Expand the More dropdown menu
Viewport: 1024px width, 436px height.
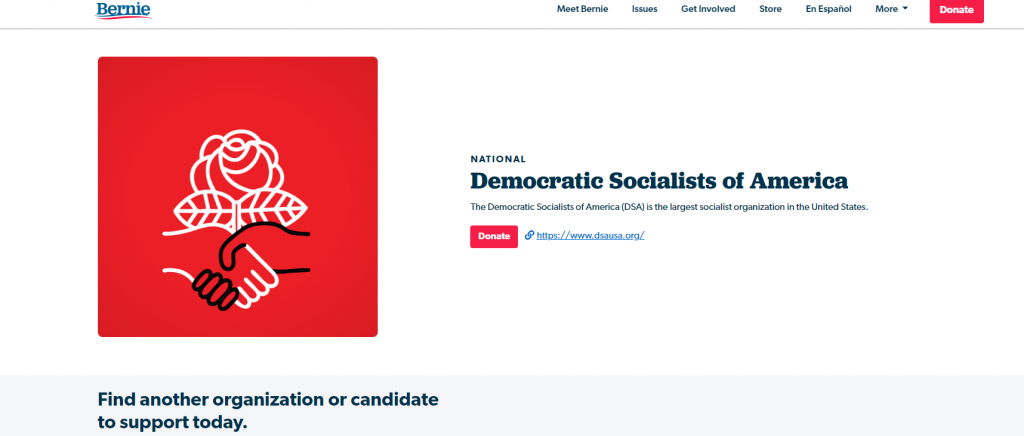(886, 9)
